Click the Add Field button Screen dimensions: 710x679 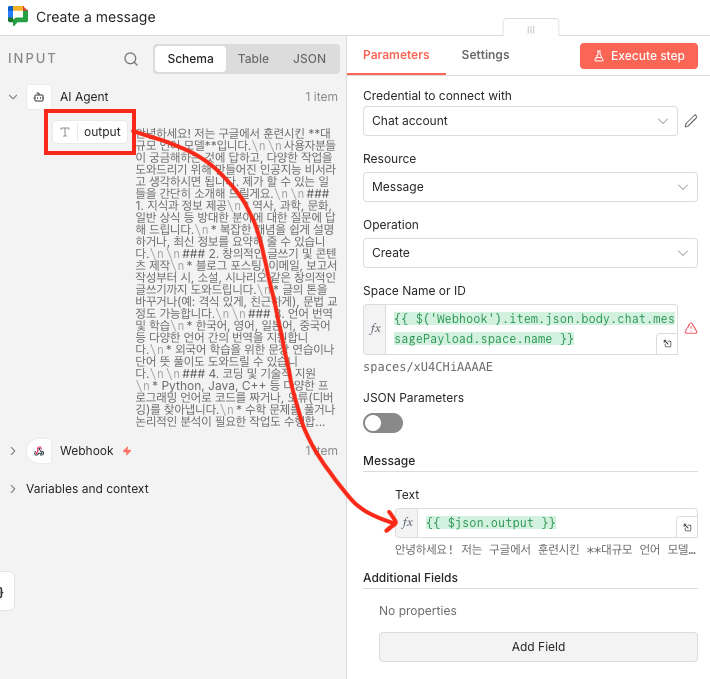[538, 647]
